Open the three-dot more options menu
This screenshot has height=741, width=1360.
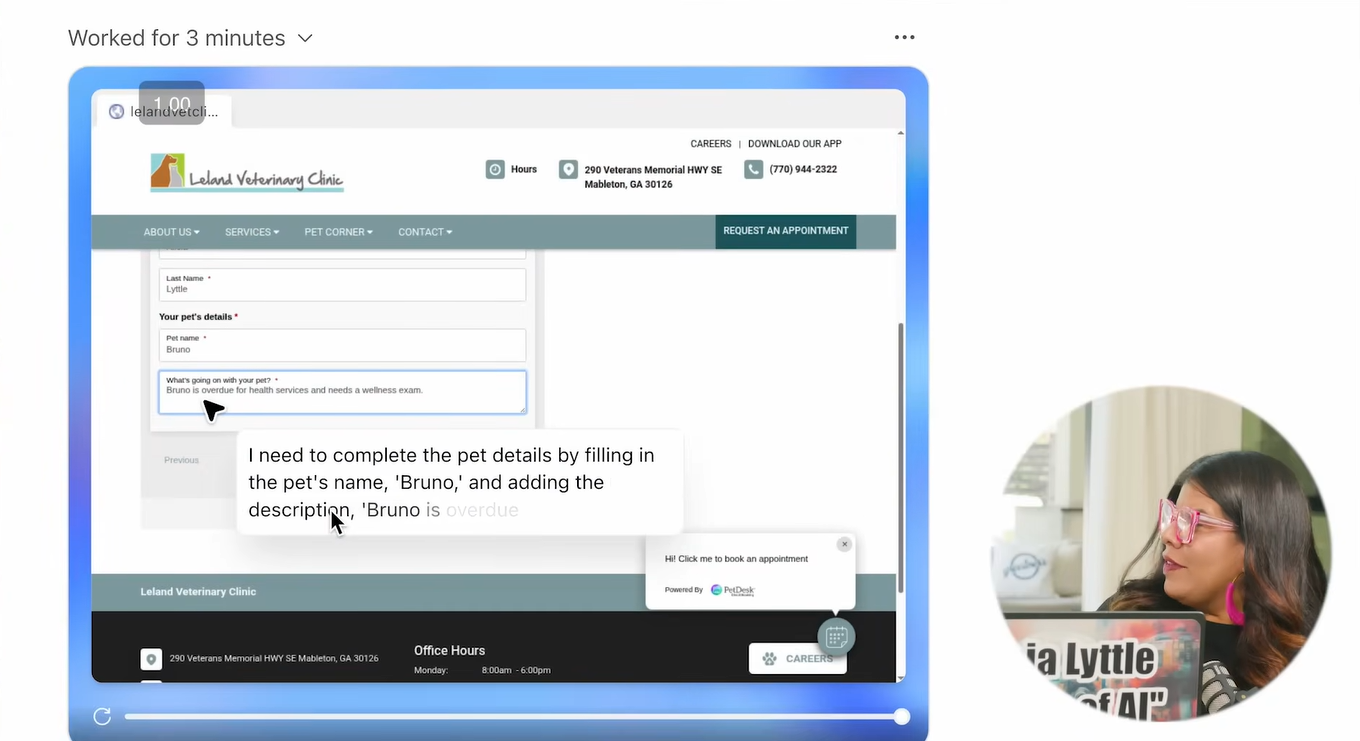pyautogui.click(x=904, y=38)
